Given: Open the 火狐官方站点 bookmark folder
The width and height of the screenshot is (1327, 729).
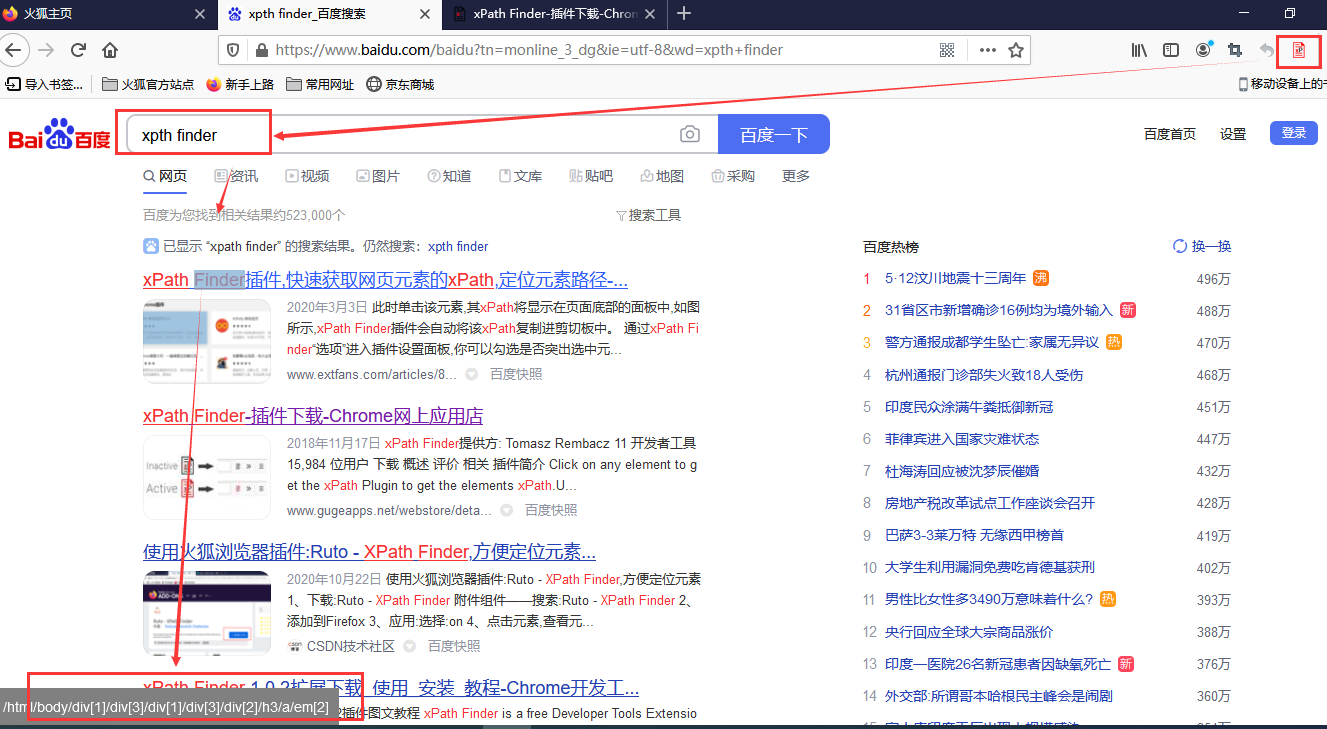Looking at the screenshot, I should point(148,84).
